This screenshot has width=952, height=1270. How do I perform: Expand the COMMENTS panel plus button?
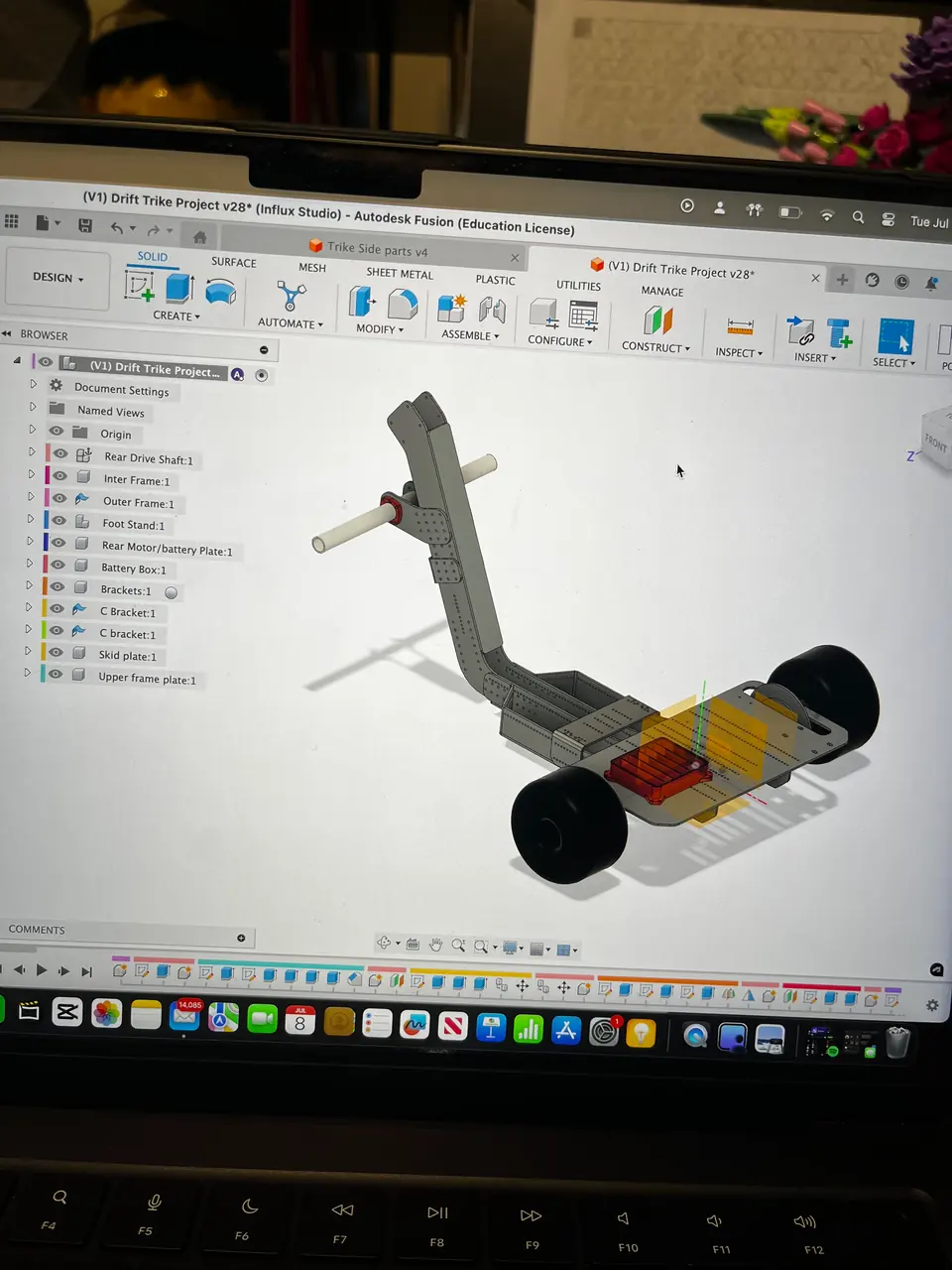coord(241,938)
